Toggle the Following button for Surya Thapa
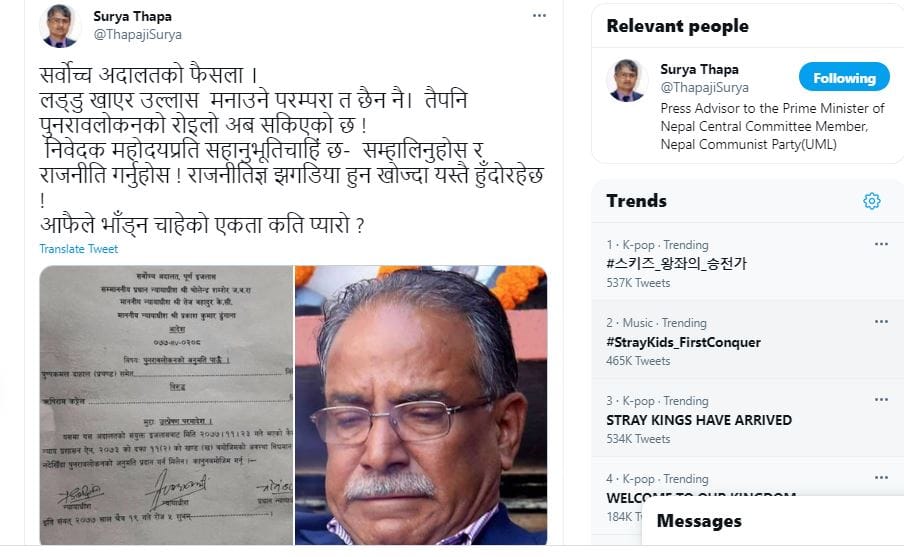The image size is (904, 557). [x=844, y=77]
